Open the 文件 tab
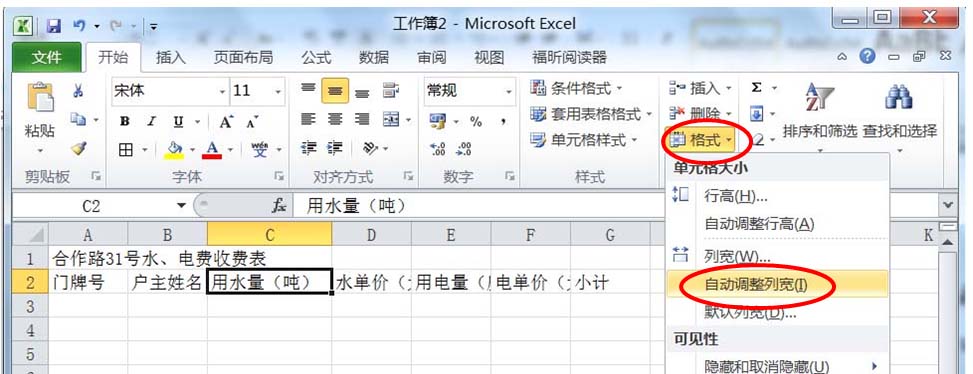 [x=47, y=58]
